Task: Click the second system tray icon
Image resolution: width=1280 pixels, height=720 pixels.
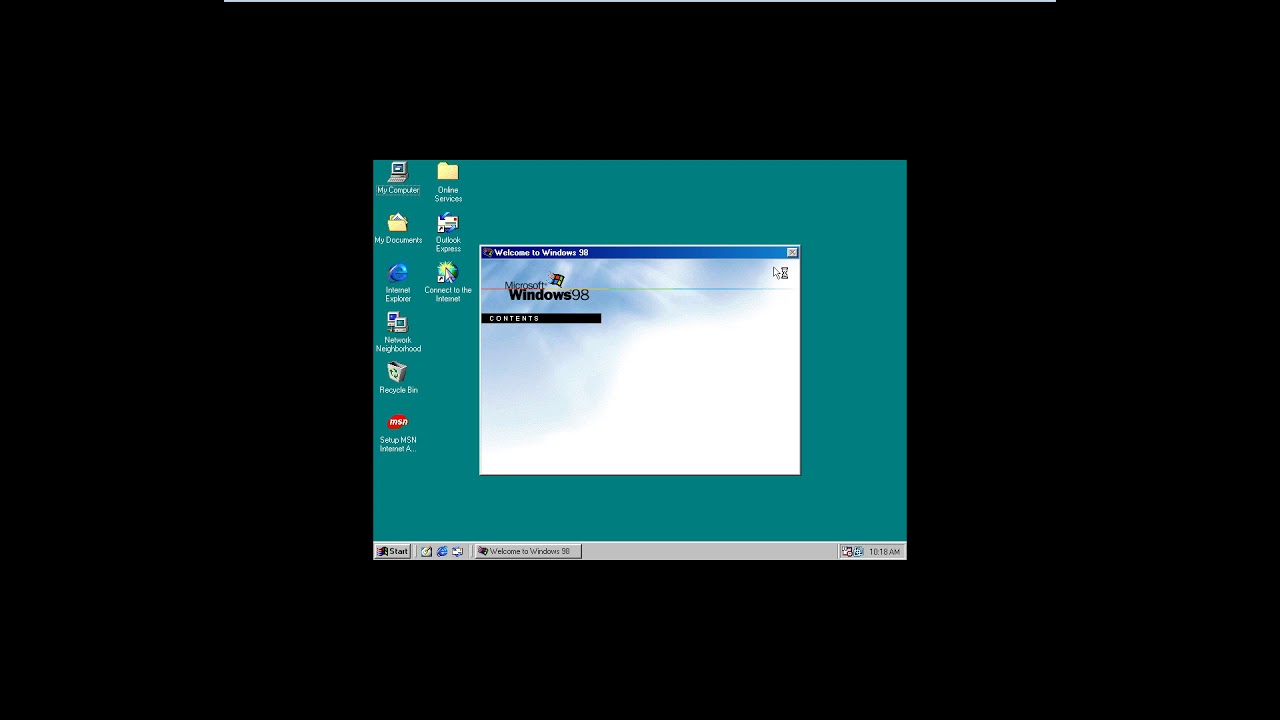Action: (859, 551)
